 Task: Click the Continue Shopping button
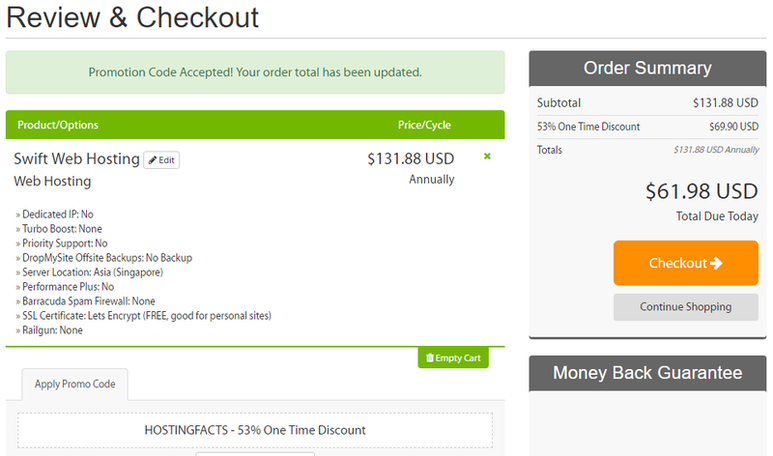685,307
